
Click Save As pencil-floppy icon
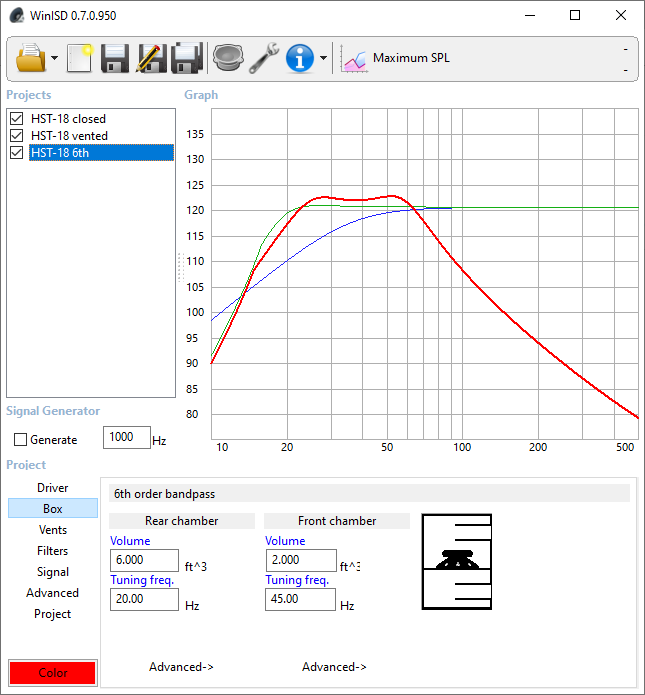[x=151, y=58]
